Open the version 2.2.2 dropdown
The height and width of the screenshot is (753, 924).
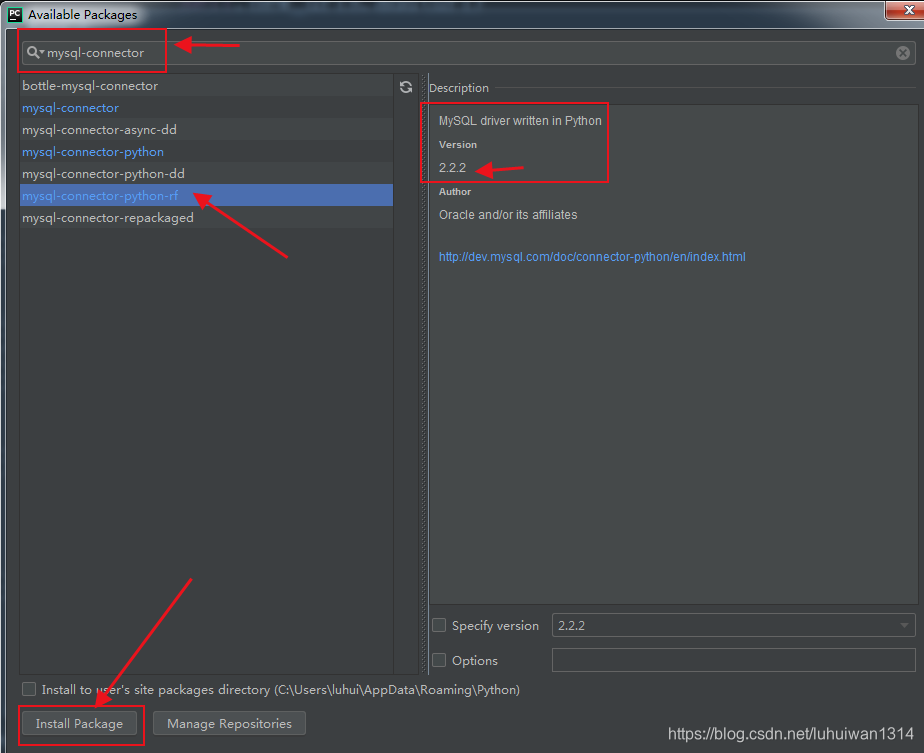tap(733, 625)
